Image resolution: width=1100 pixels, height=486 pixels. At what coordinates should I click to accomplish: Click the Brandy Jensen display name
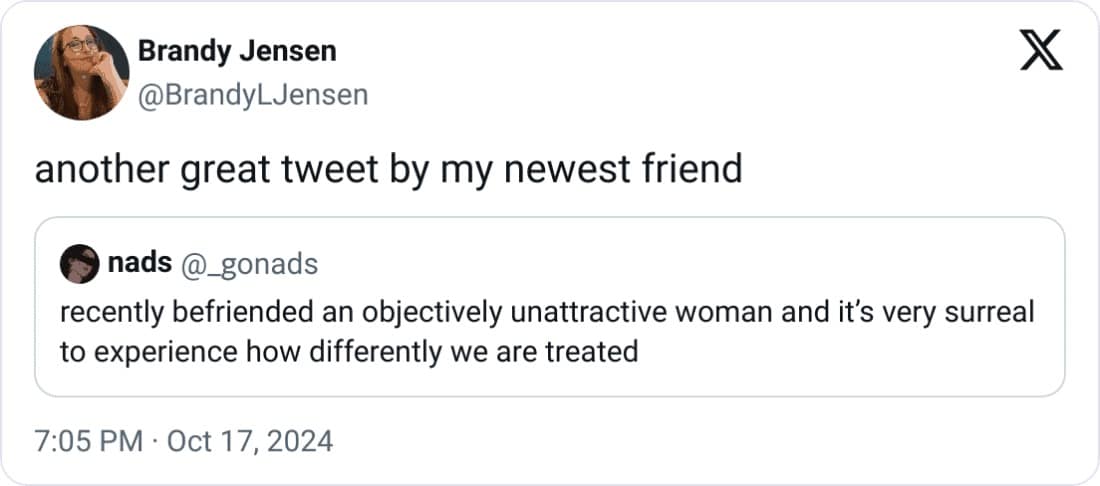coord(237,50)
